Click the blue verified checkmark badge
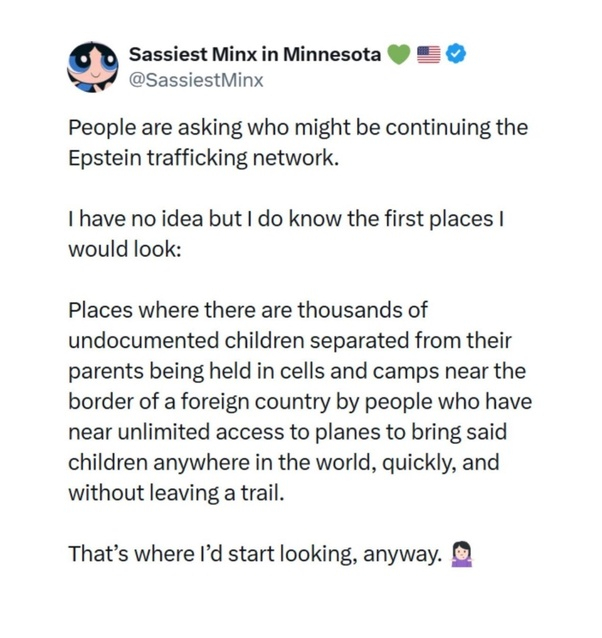 point(455,55)
